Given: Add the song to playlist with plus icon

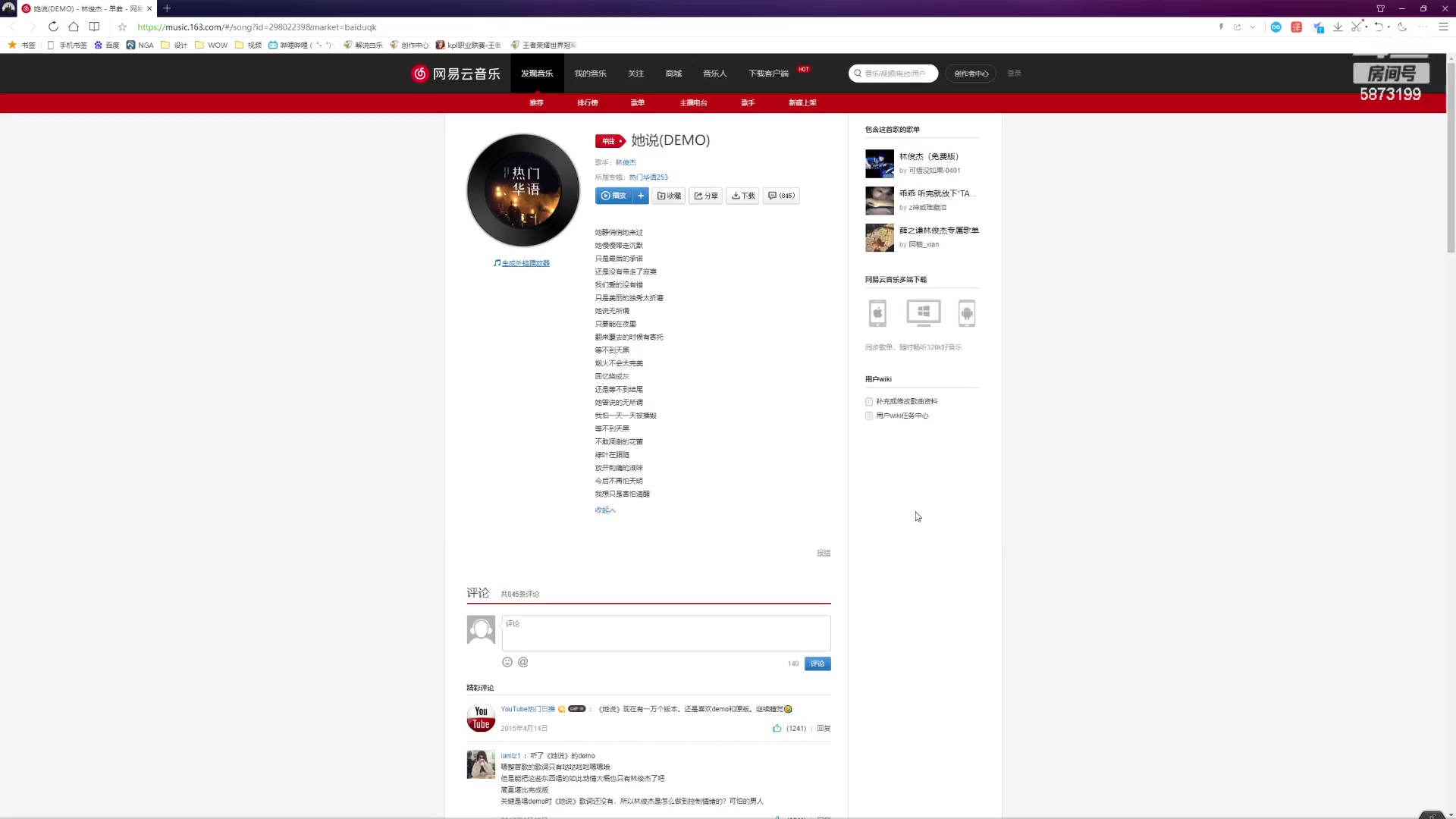Looking at the screenshot, I should click(641, 196).
